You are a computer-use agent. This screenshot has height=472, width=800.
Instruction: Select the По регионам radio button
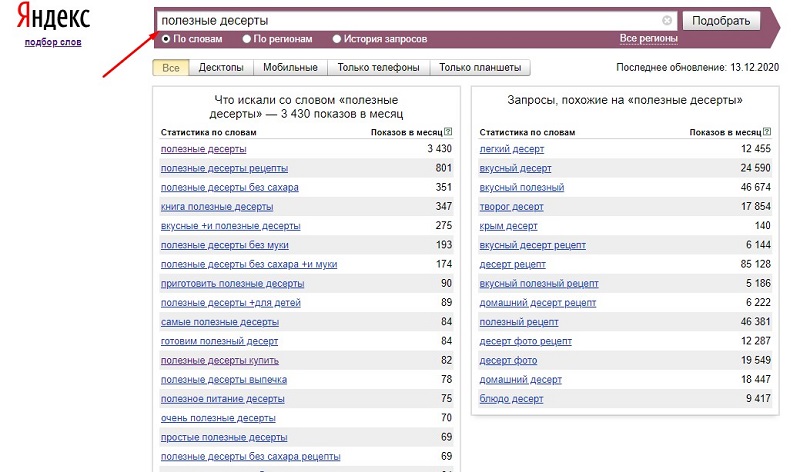[246, 39]
